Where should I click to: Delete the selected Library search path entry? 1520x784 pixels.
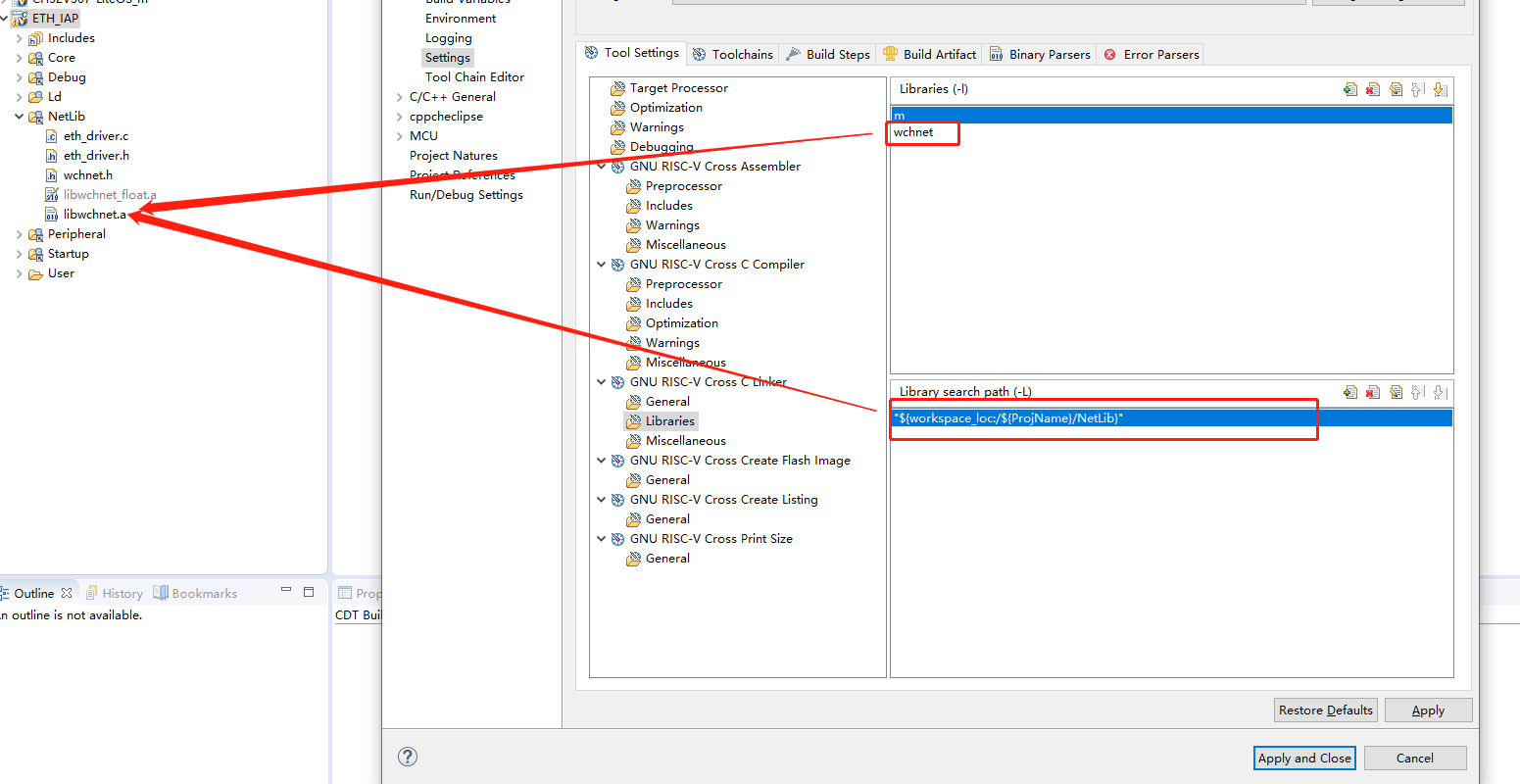coord(1373,392)
